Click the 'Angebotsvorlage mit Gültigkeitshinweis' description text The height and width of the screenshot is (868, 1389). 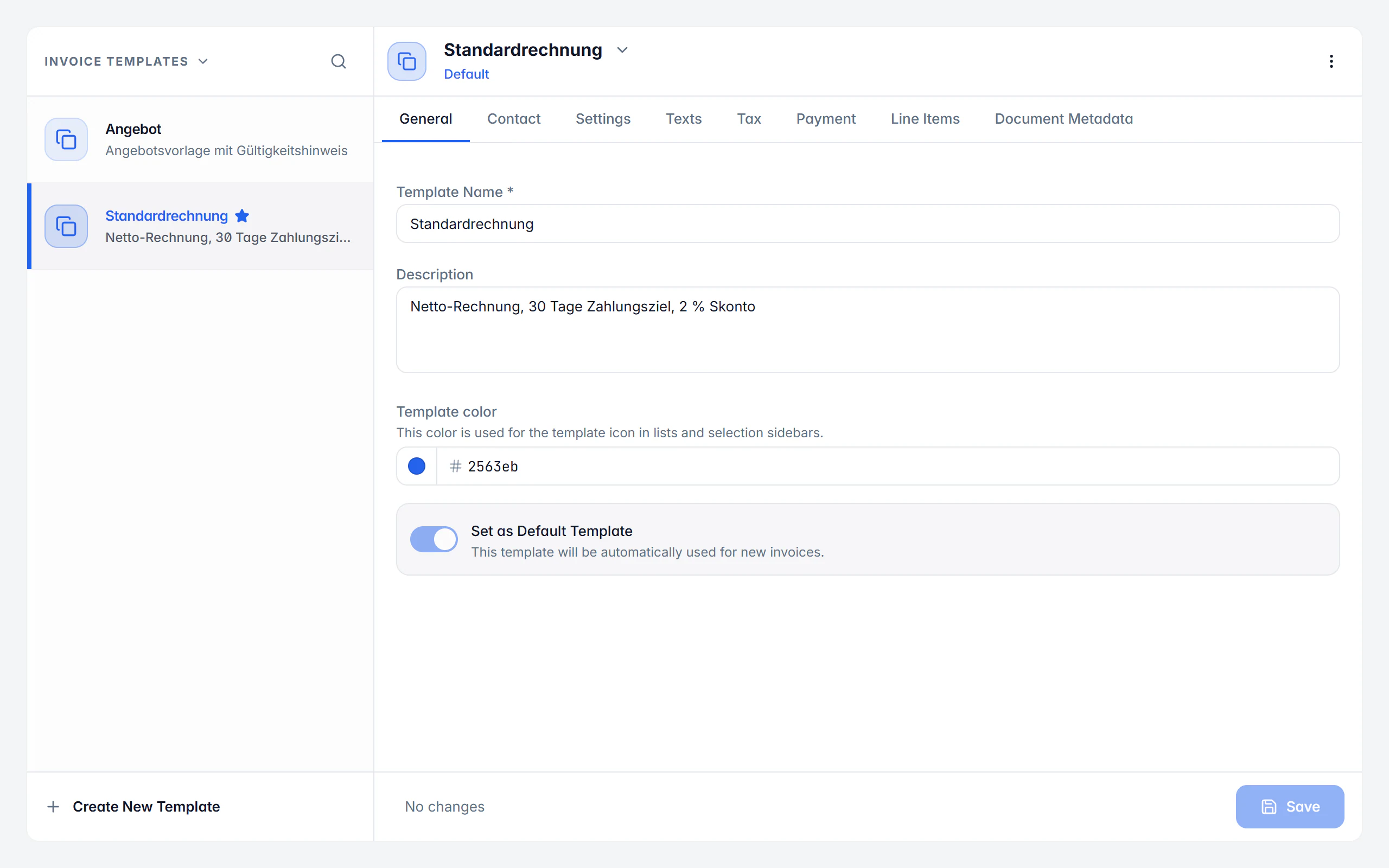pyautogui.click(x=226, y=150)
